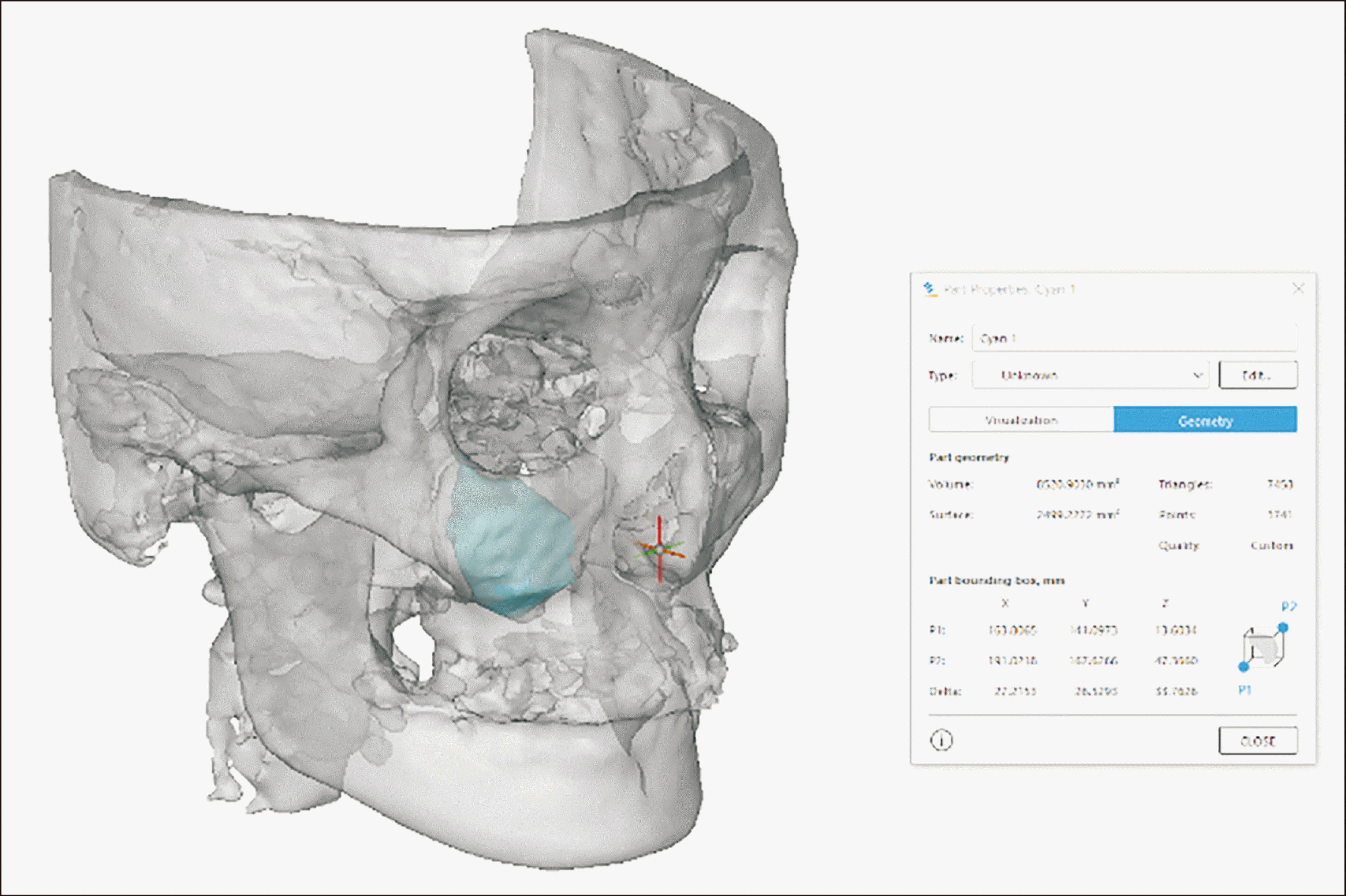The image size is (1346, 896).
Task: Select the 3D transform gizmo on the skull
Action: pyautogui.click(x=660, y=549)
